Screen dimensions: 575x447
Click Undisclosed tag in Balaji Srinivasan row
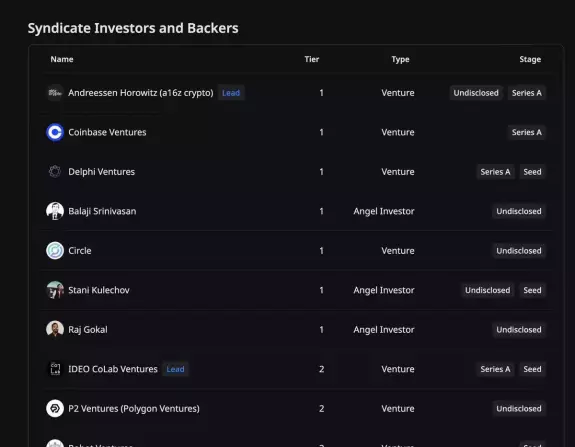pyautogui.click(x=519, y=211)
